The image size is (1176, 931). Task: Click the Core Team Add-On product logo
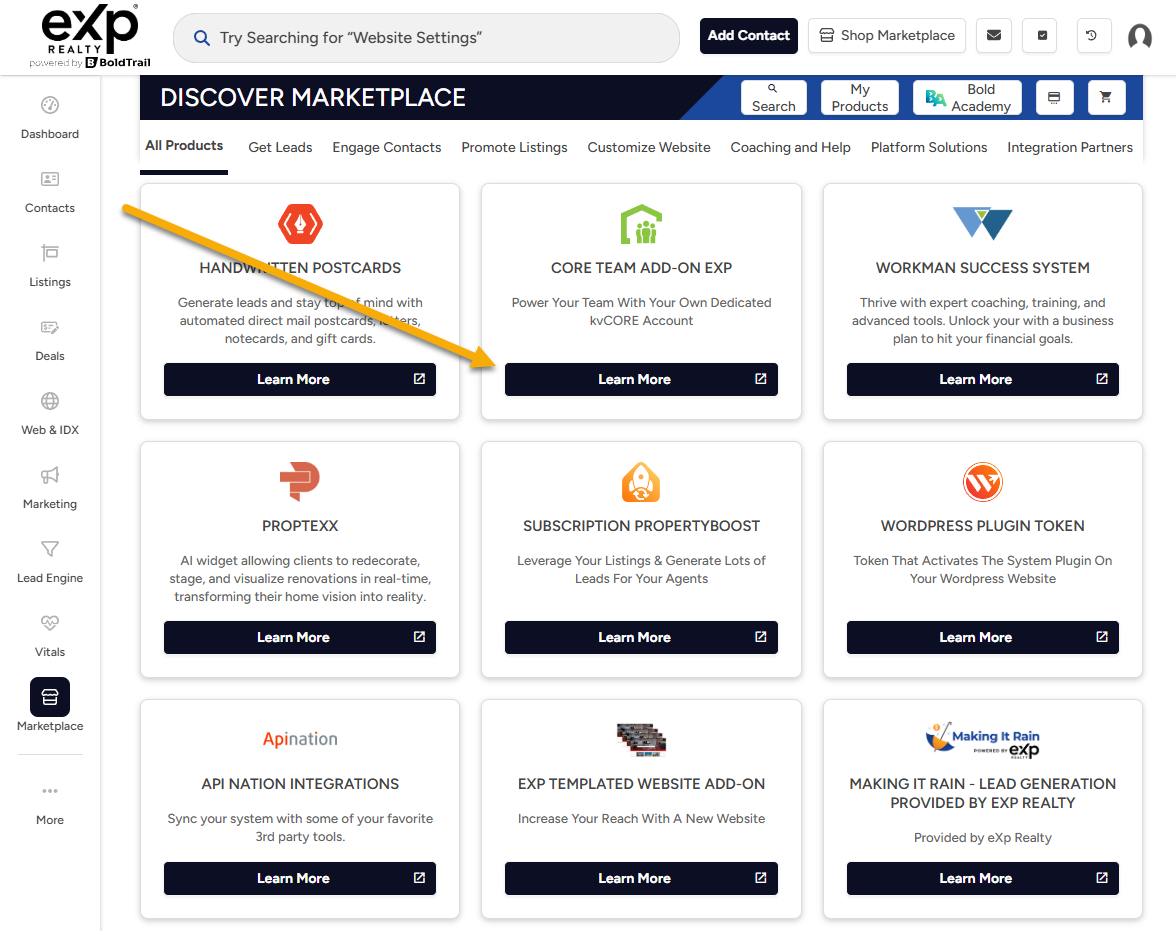coord(641,224)
